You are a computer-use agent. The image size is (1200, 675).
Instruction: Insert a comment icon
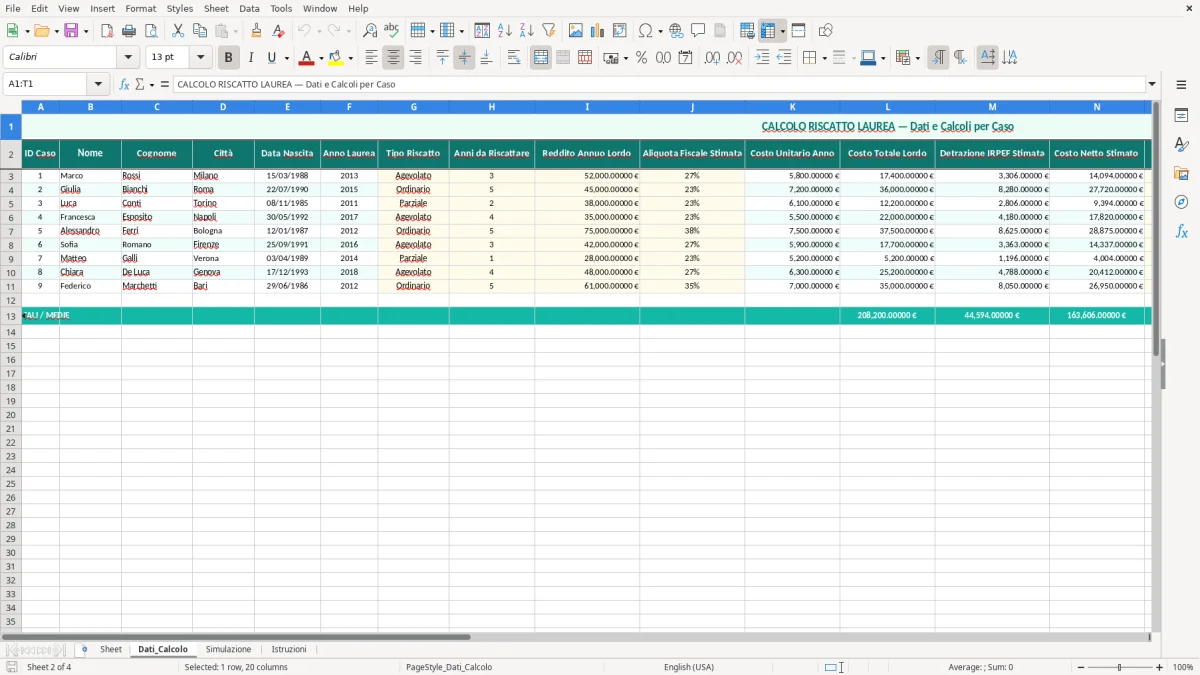pos(698,31)
